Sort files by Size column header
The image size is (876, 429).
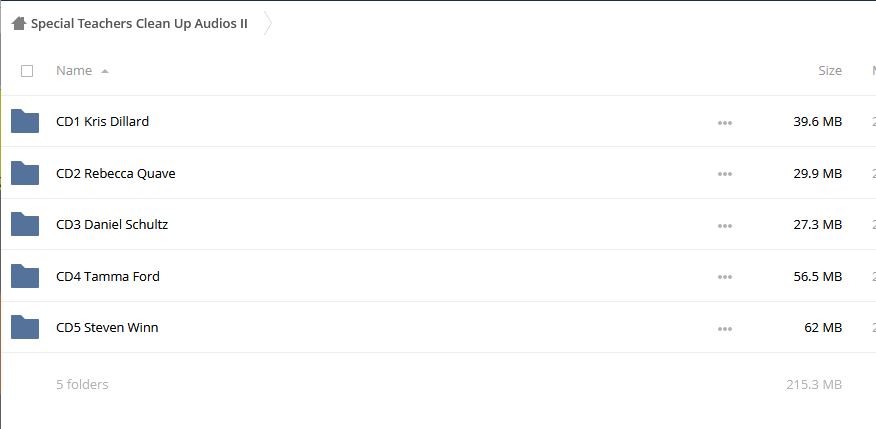point(830,70)
